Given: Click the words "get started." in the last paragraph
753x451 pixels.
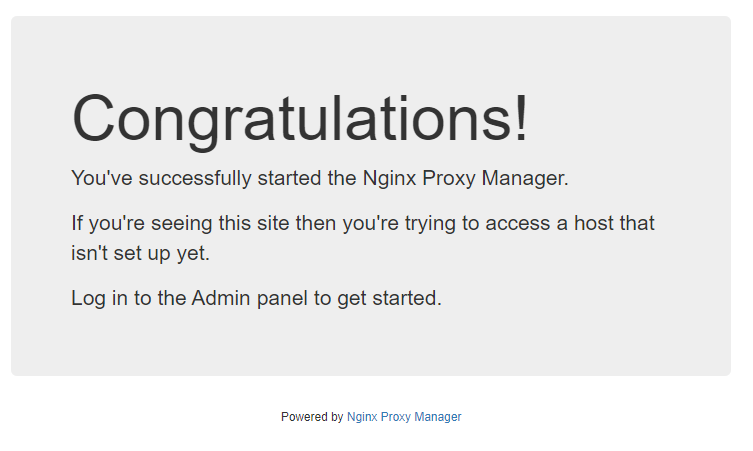Looking at the screenshot, I should (389, 298).
